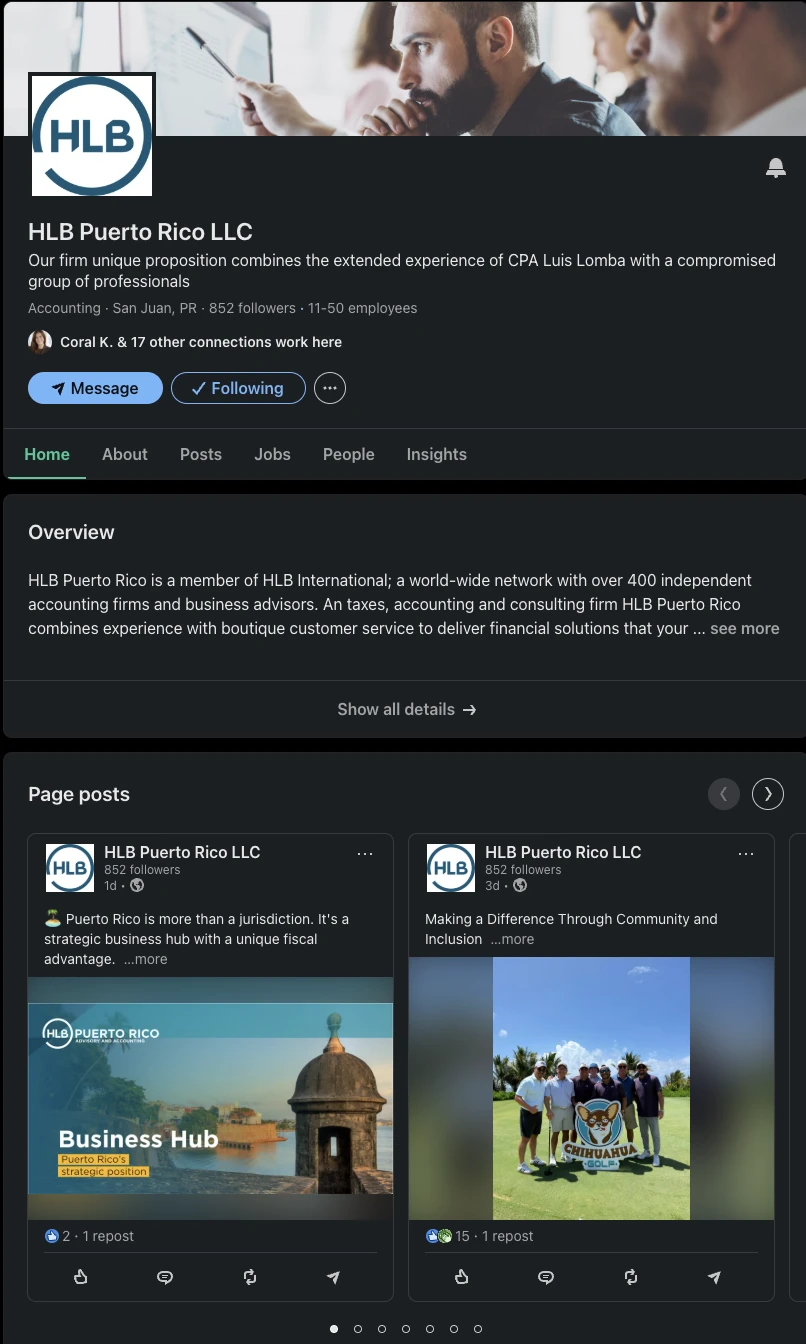
Task: Open the Chihuahua Golf group photo
Action: click(591, 1088)
